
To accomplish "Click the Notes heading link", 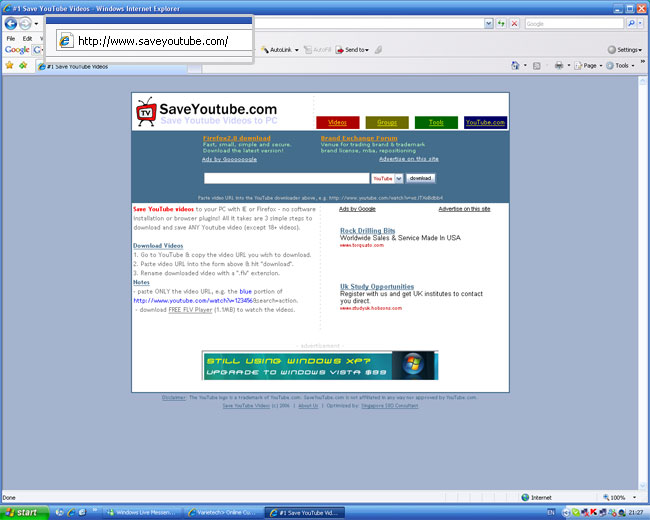I will pos(141,282).
